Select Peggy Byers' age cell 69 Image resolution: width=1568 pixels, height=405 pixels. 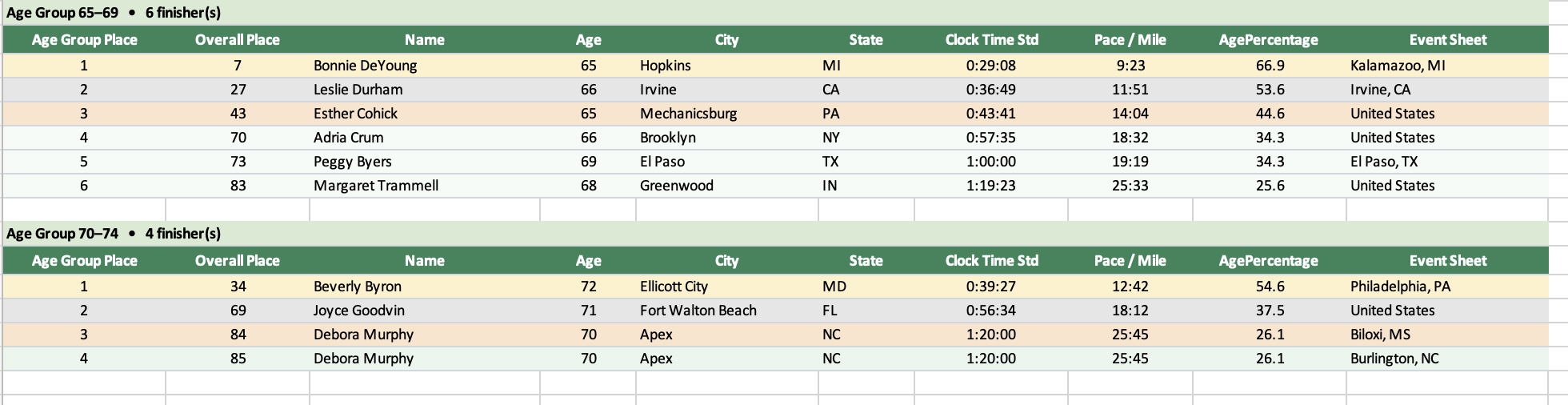(588, 162)
